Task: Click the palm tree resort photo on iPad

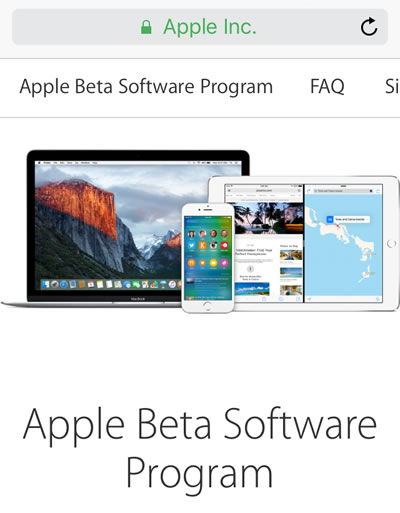Action: coord(269,218)
